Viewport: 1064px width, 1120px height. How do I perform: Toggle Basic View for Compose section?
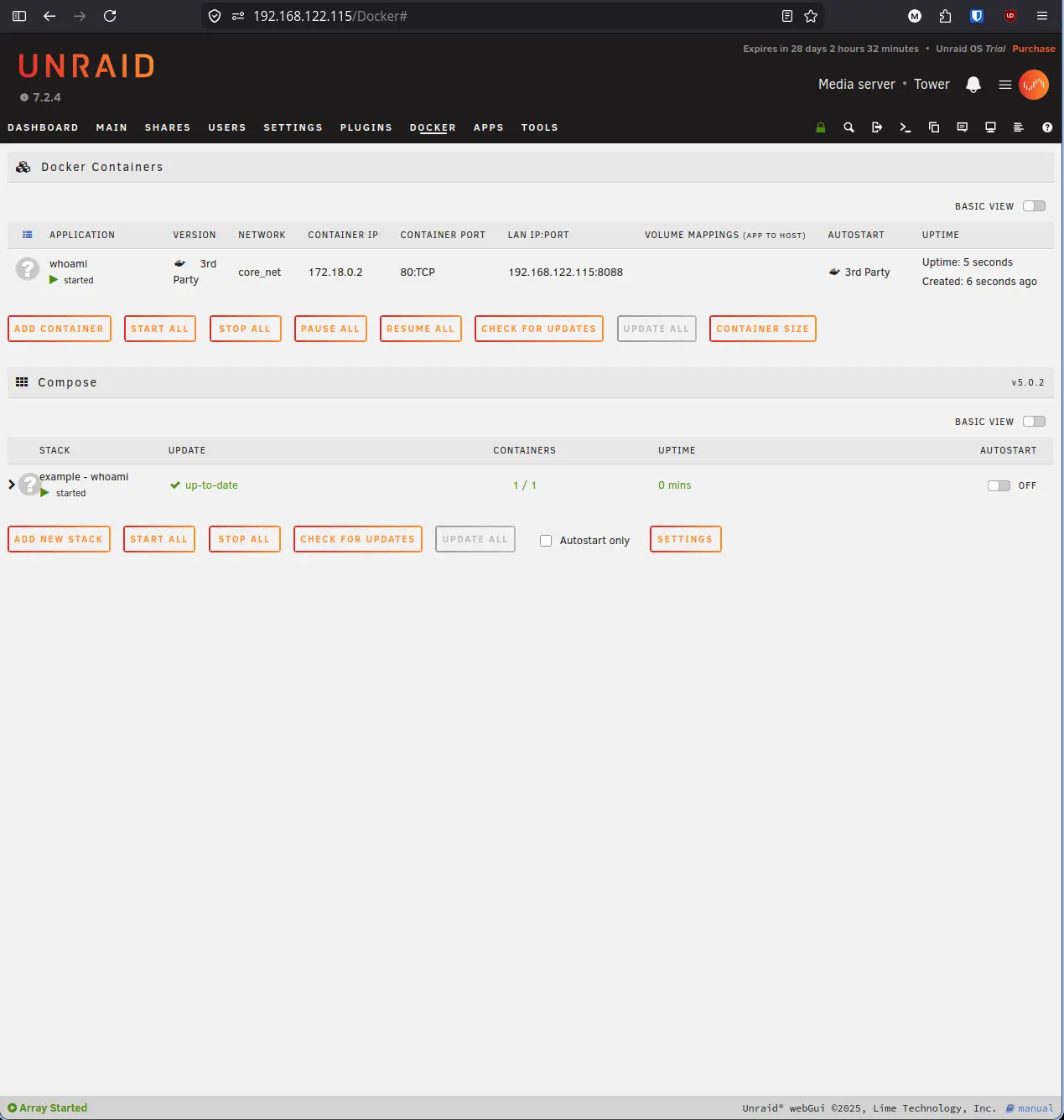click(1034, 422)
